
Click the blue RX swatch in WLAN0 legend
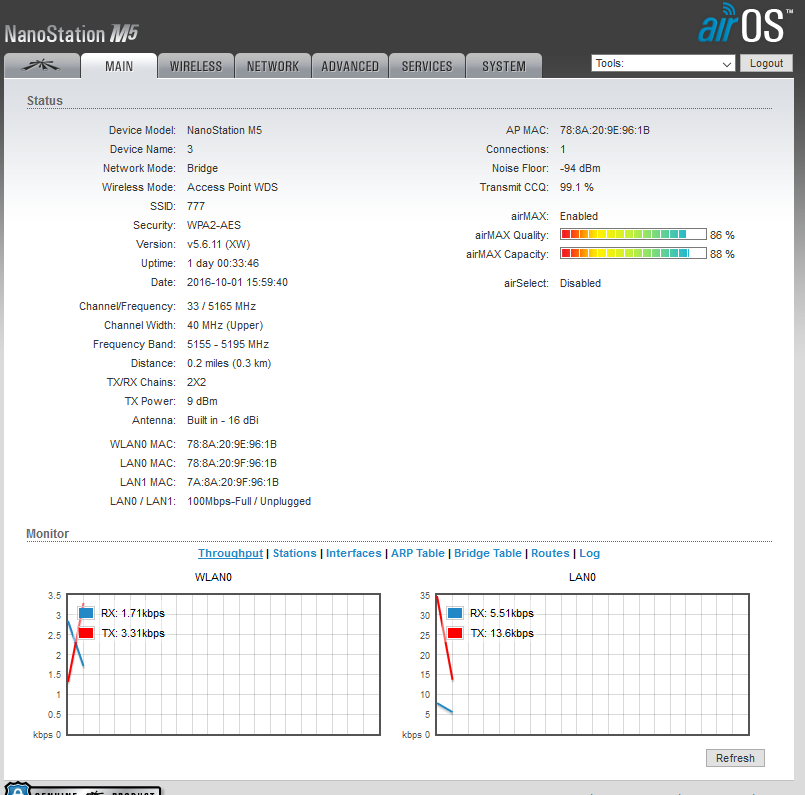(86, 613)
